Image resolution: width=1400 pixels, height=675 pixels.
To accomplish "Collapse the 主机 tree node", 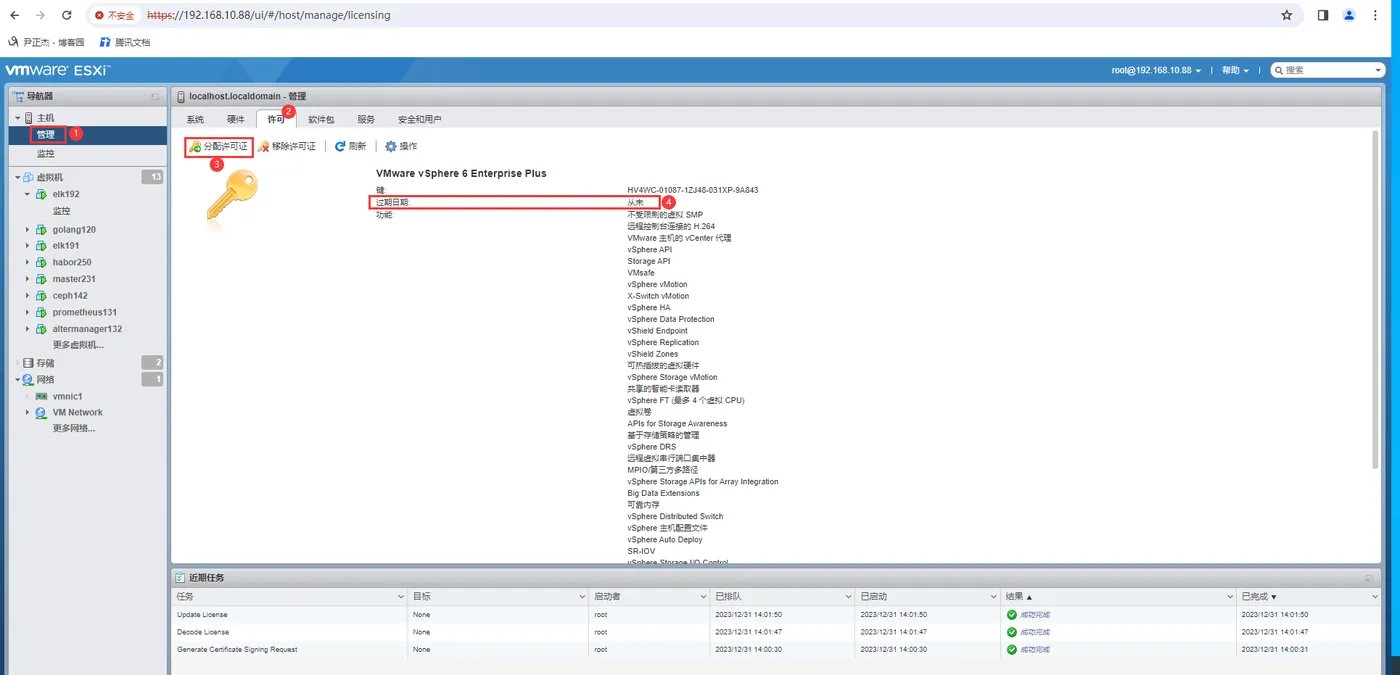I will tap(17, 118).
